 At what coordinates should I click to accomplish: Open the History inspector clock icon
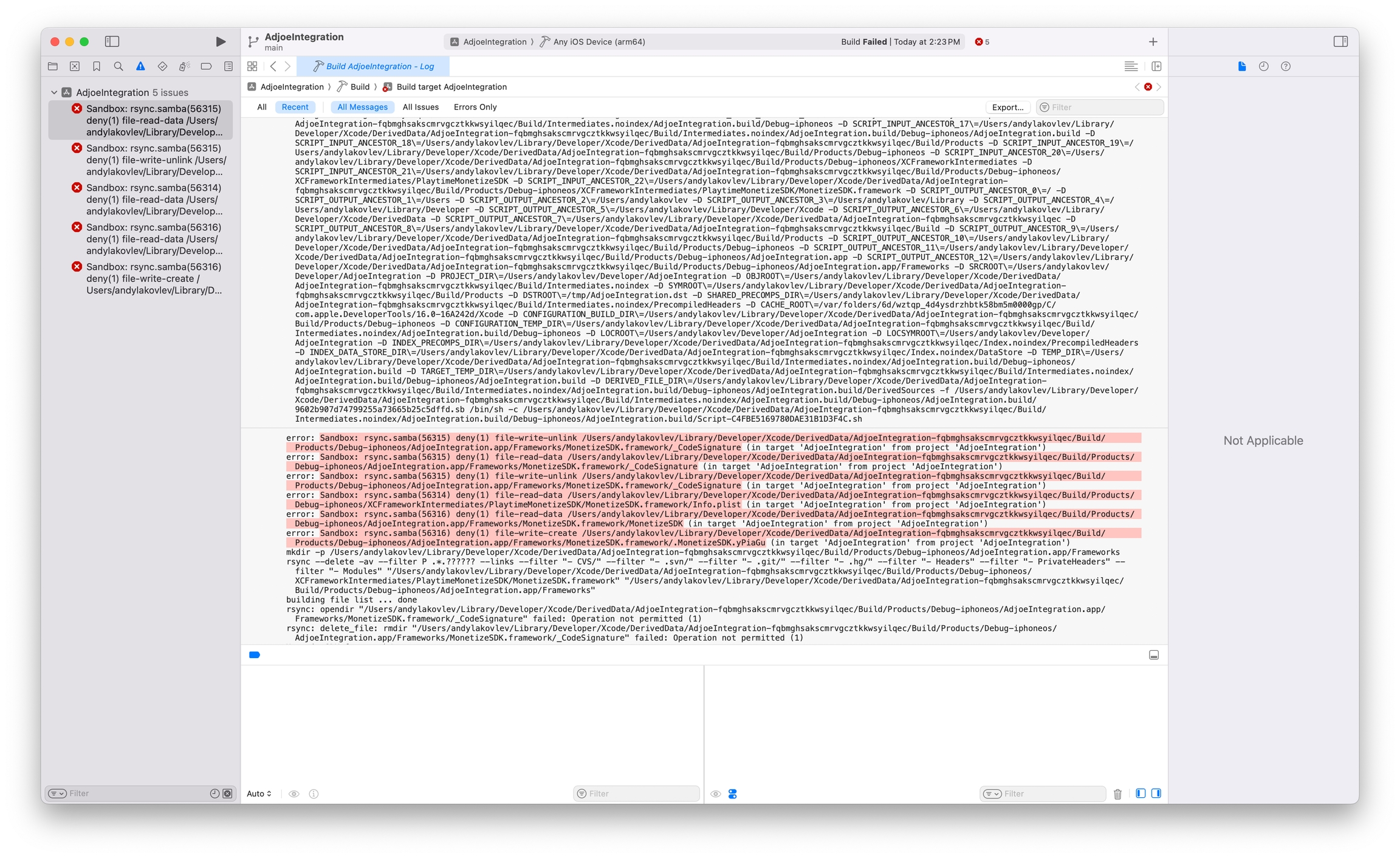point(1264,66)
